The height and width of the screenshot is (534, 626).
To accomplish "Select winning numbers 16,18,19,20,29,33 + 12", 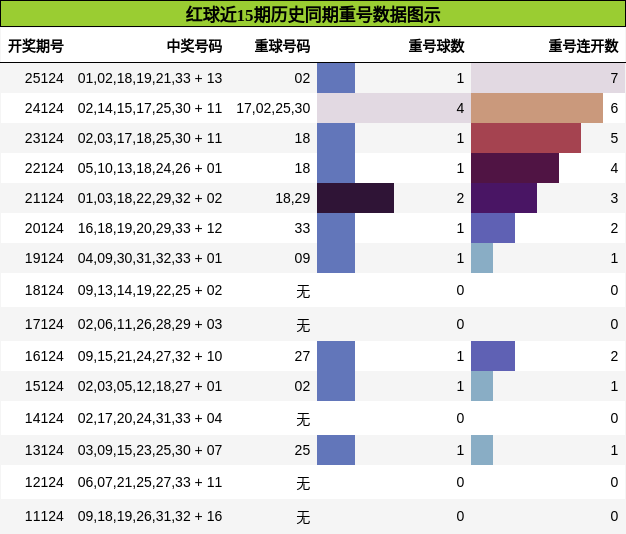I will pos(150,228).
